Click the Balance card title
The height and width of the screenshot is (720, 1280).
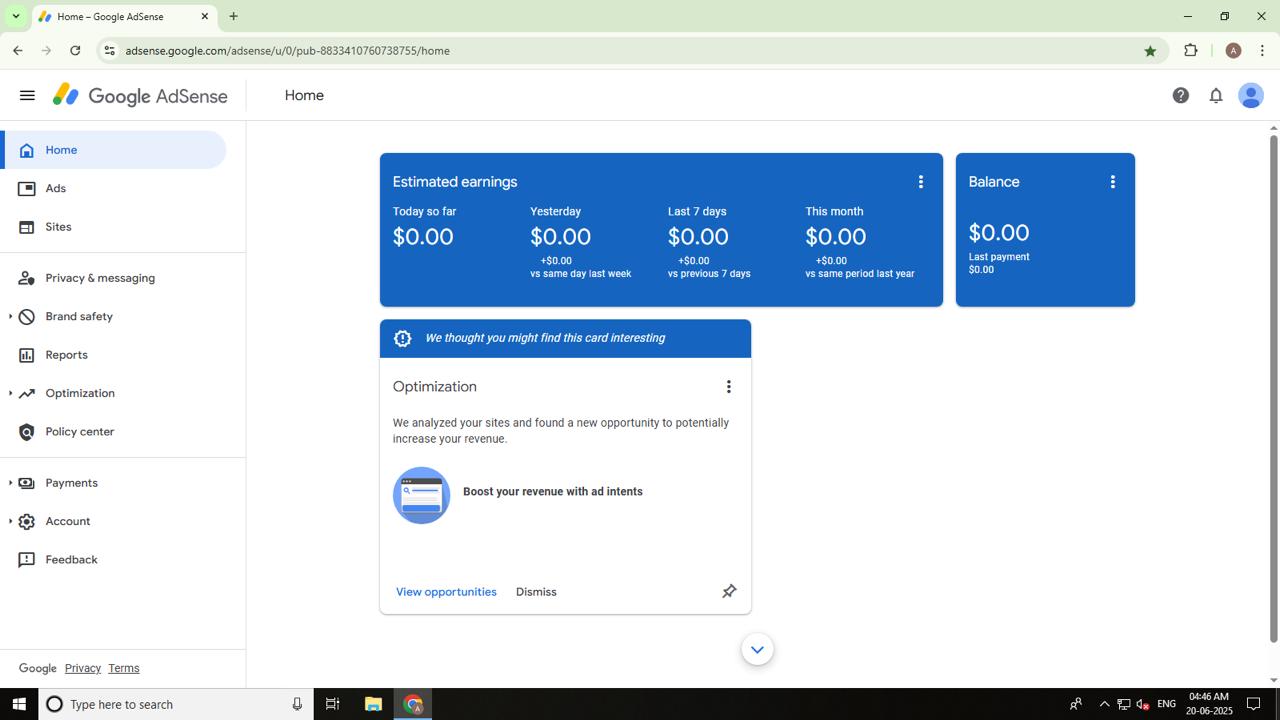[994, 182]
